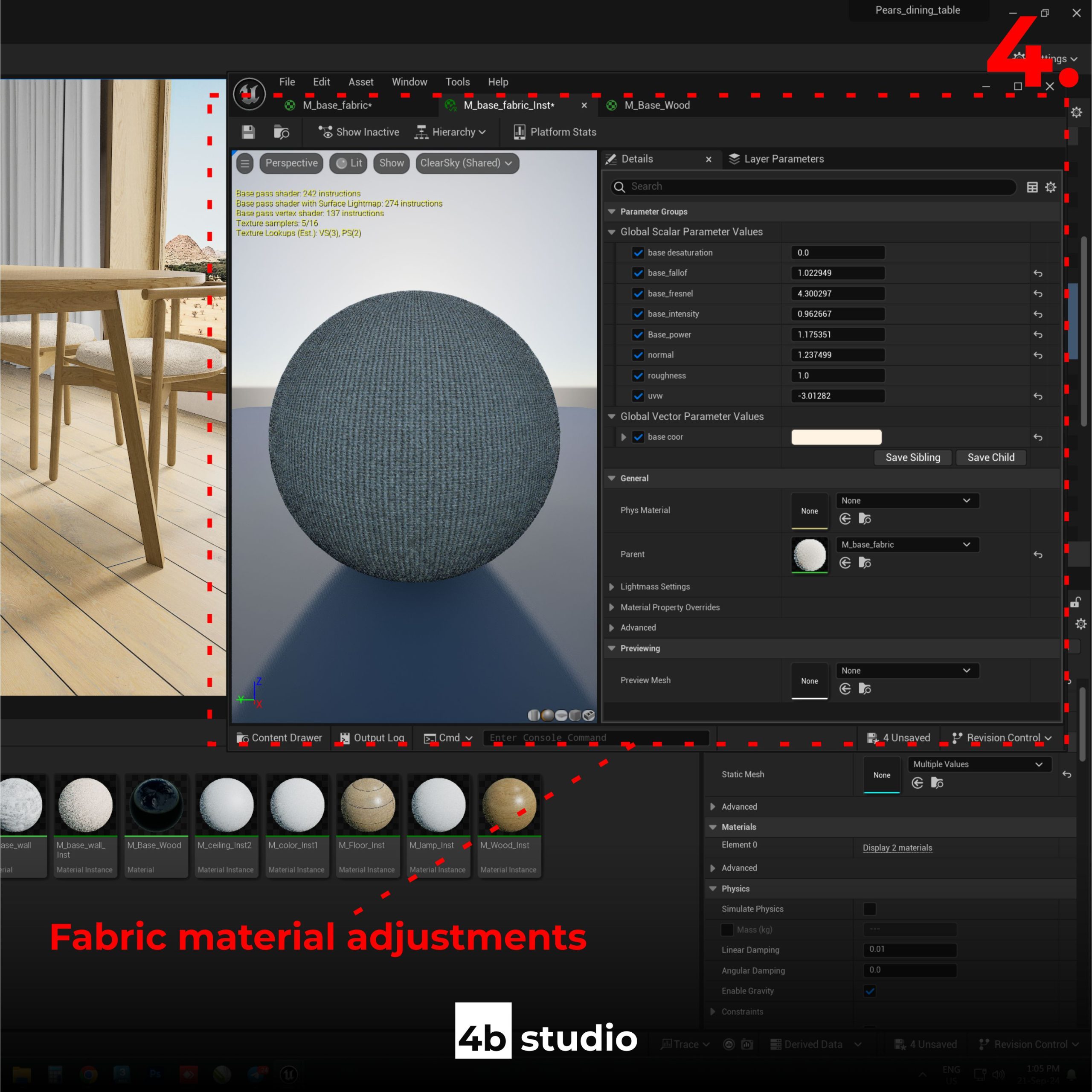The width and height of the screenshot is (1092, 1092).
Task: Use selected asset for Parent
Action: pos(845,563)
